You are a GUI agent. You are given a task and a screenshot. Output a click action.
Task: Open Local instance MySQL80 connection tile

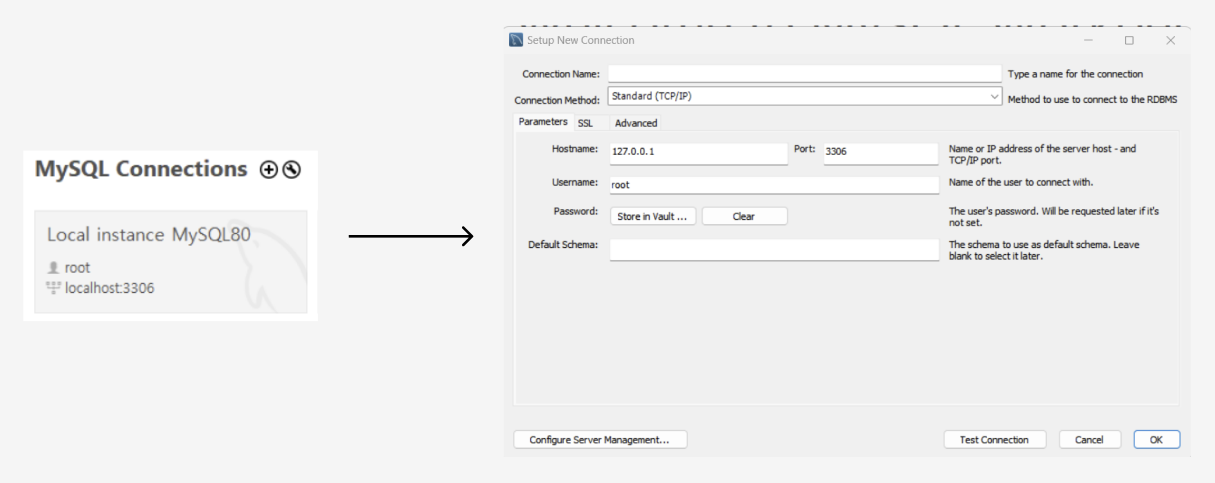(x=171, y=262)
